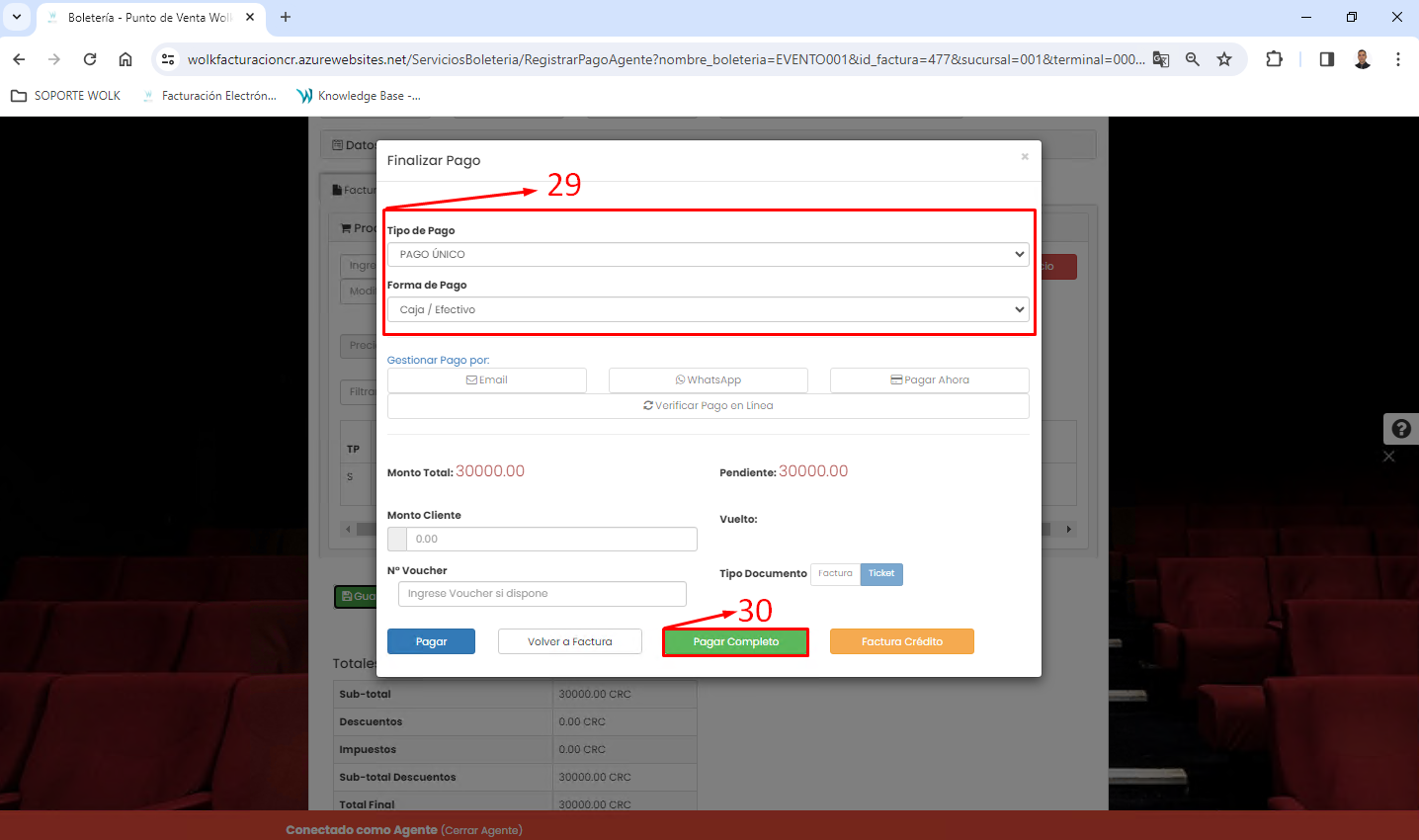Click the Pendiente 30000.00 value
The image size is (1419, 840).
tap(813, 471)
